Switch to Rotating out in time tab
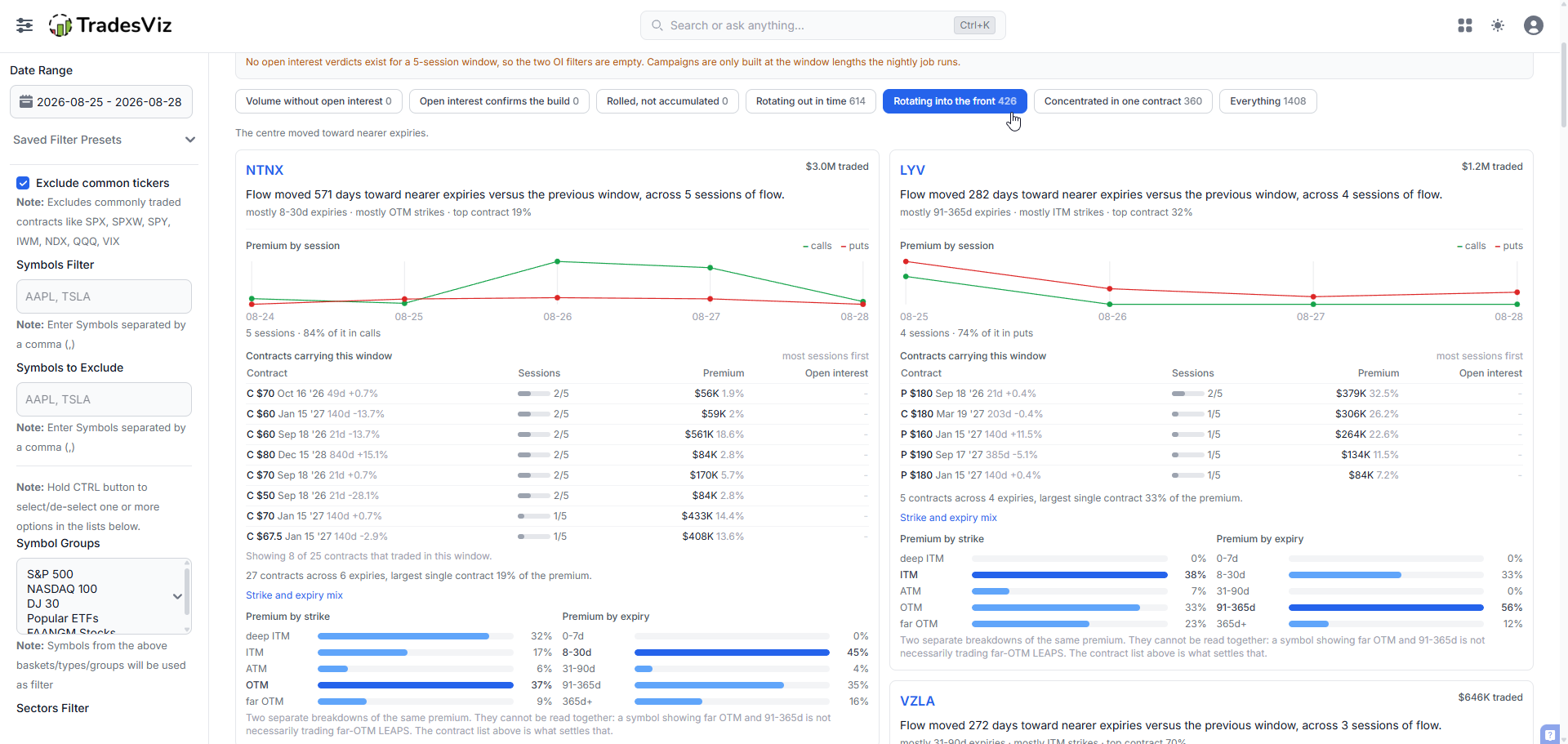The height and width of the screenshot is (744, 1568). 810,101
